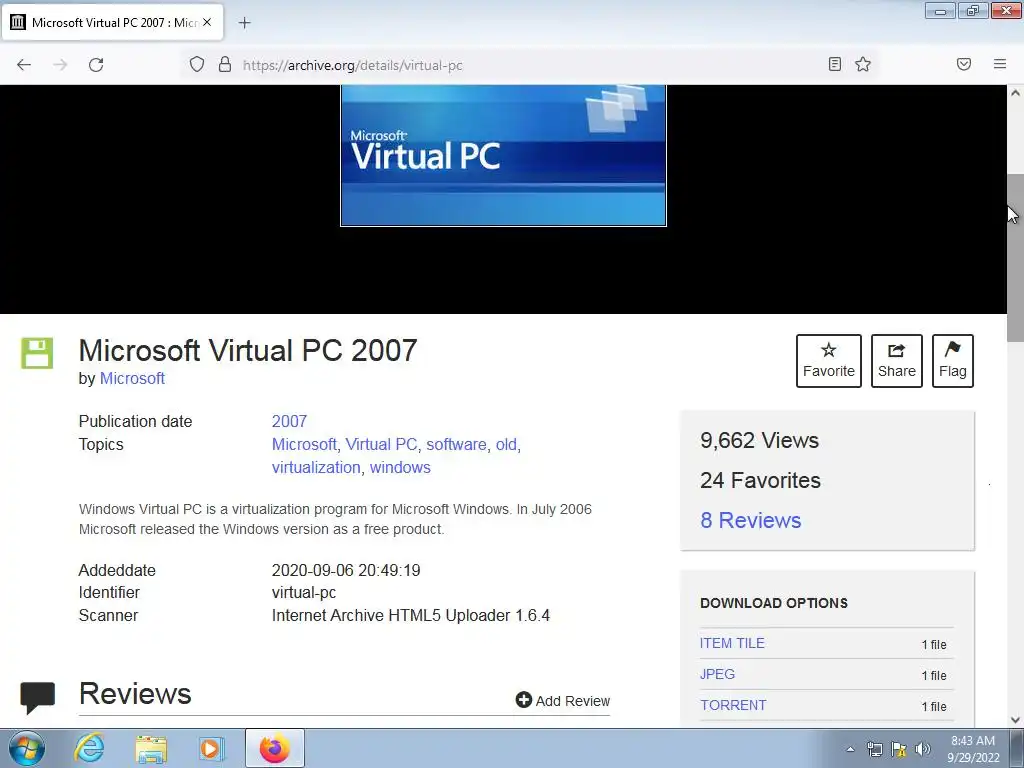Open the Windows Start menu
The width and height of the screenshot is (1024, 768).
tap(27, 748)
